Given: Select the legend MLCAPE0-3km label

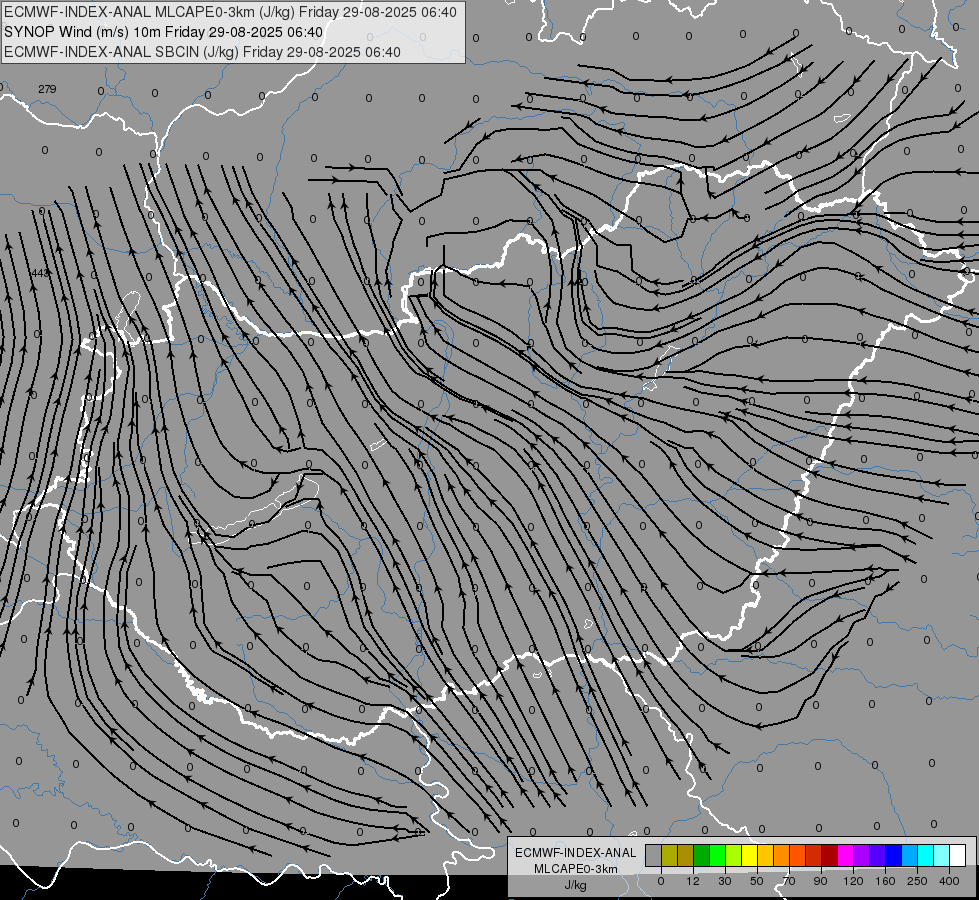Looking at the screenshot, I should point(576,869).
